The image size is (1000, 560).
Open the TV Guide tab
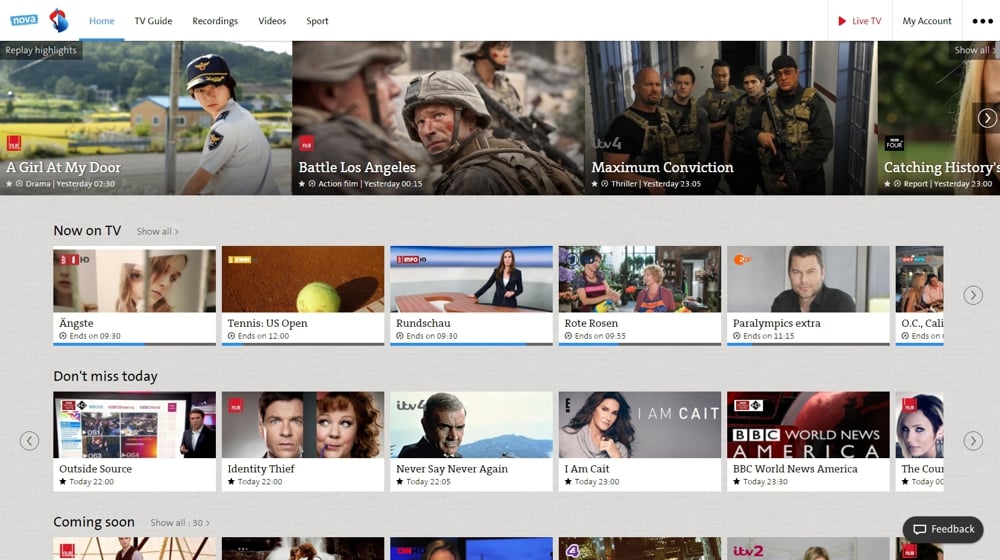pos(153,21)
